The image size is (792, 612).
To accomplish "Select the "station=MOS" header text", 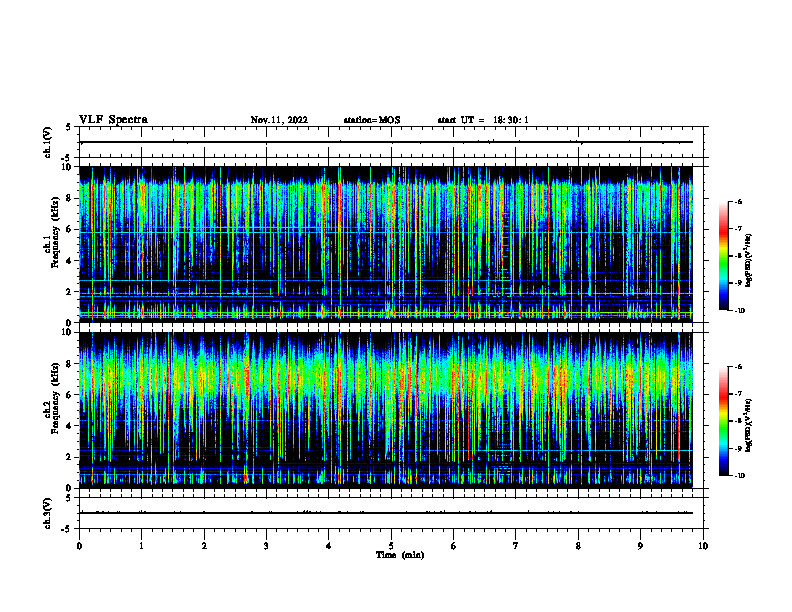I will (x=372, y=120).
